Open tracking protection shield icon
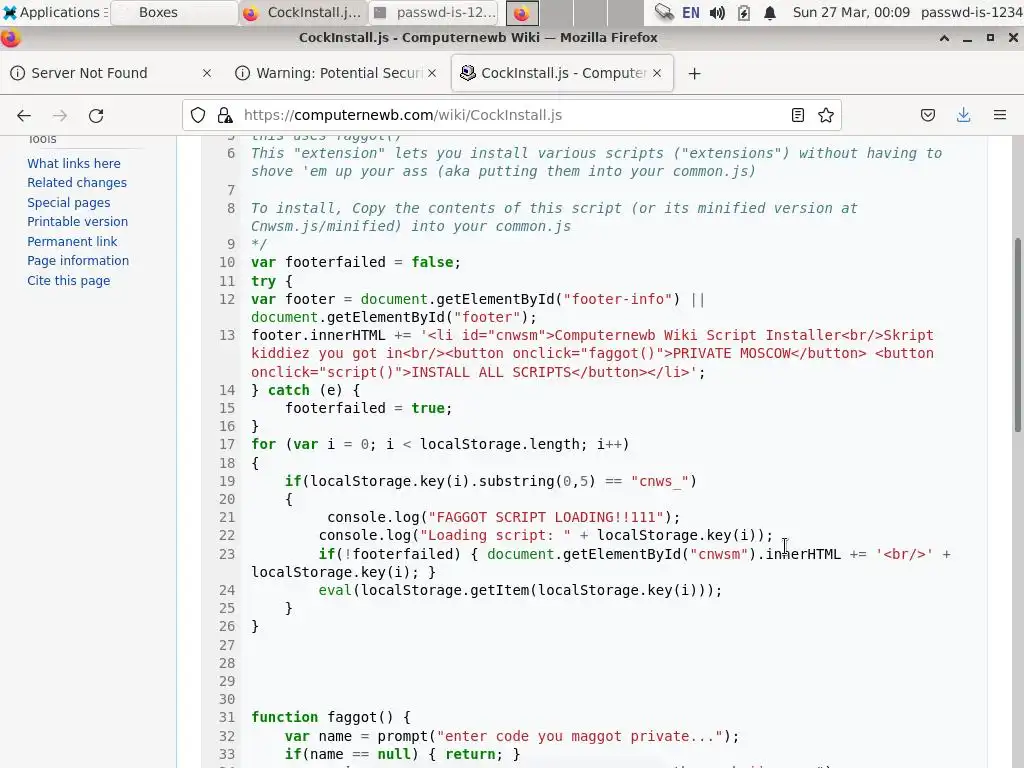Image resolution: width=1024 pixels, height=768 pixels. pyautogui.click(x=198, y=116)
